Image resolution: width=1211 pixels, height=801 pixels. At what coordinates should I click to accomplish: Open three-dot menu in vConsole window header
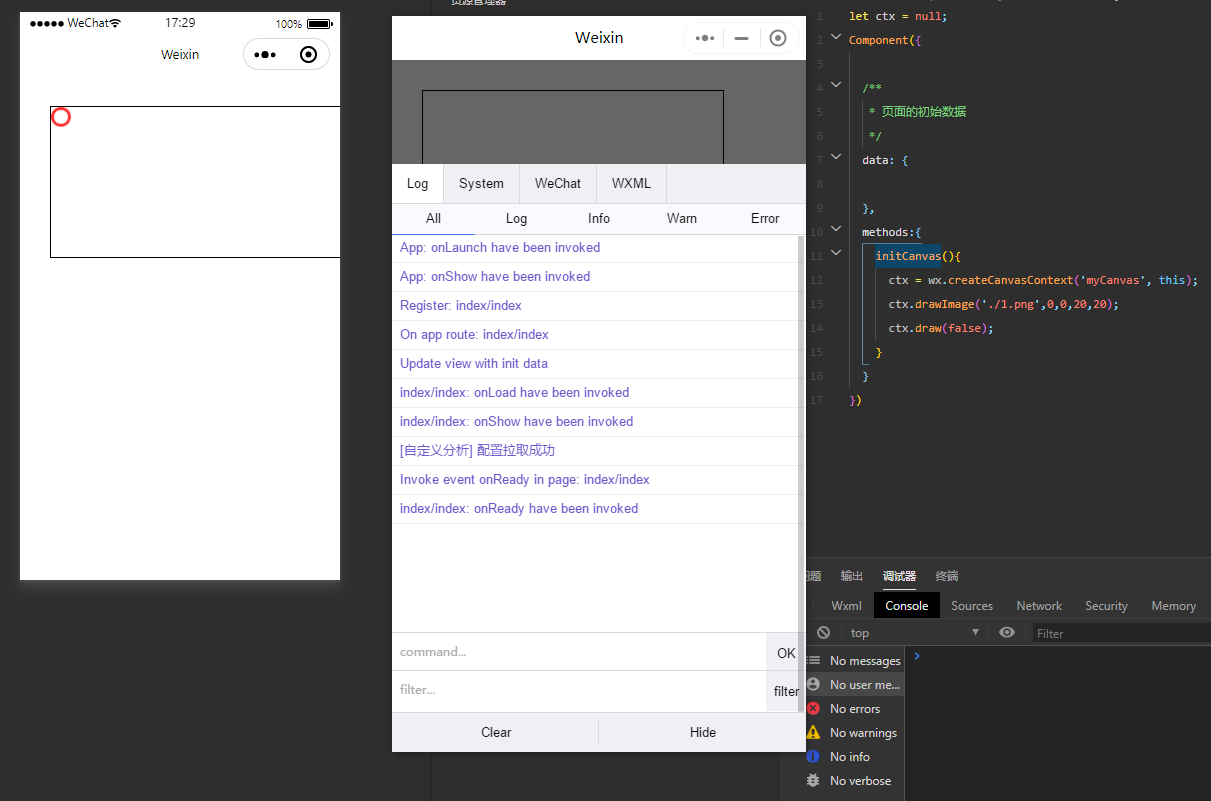tap(705, 38)
